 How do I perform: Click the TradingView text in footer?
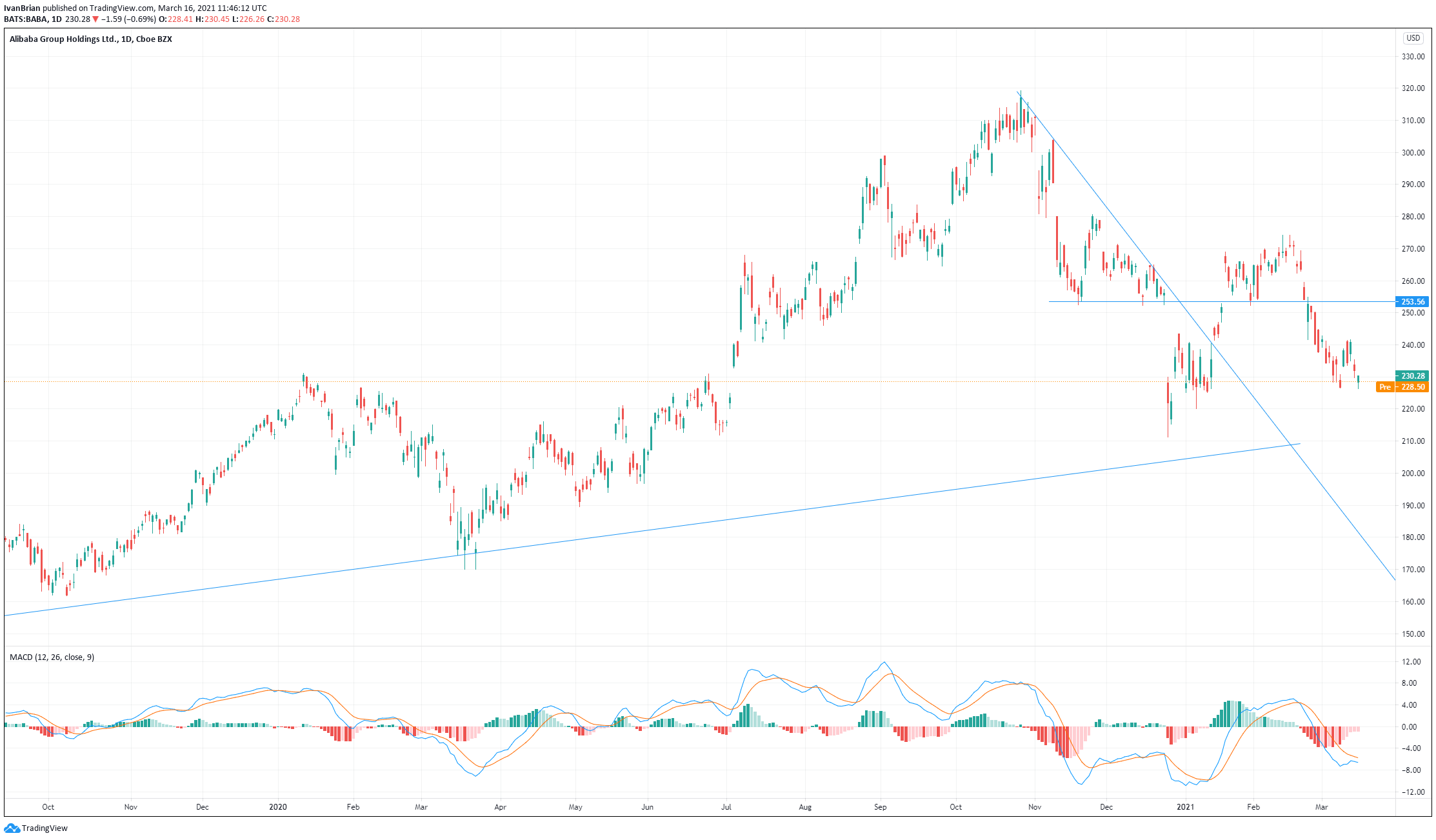point(45,828)
